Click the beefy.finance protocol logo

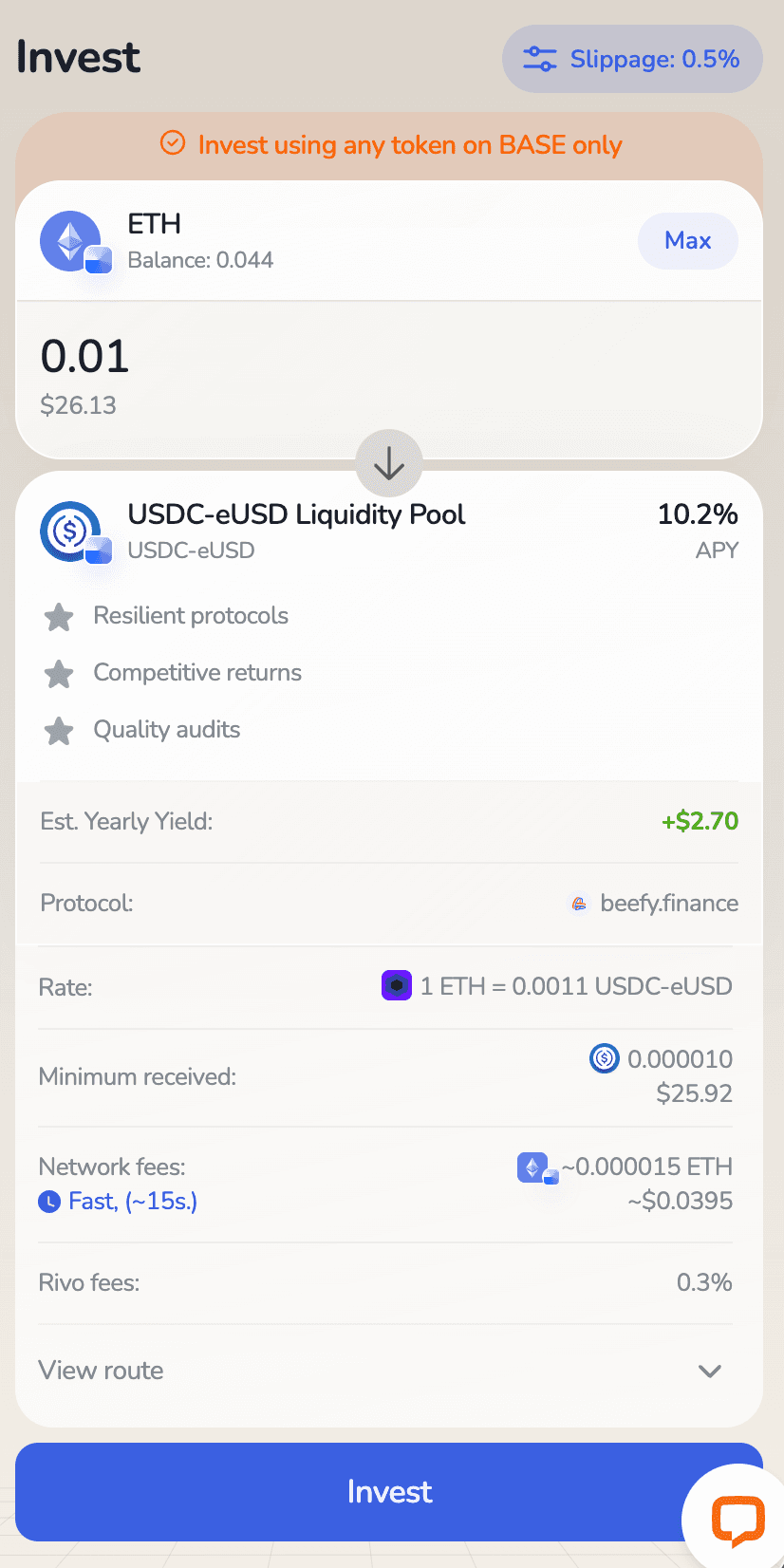pos(579,904)
